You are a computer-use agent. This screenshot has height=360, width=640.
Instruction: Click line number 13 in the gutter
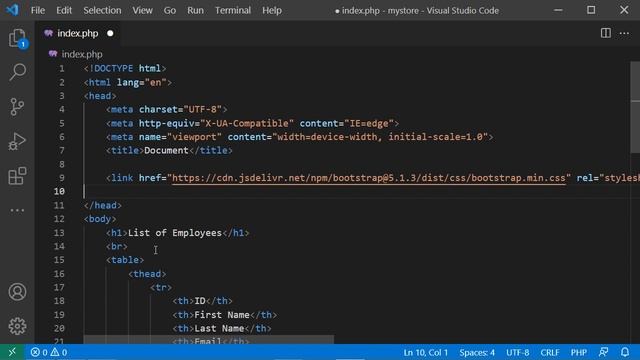click(59, 233)
